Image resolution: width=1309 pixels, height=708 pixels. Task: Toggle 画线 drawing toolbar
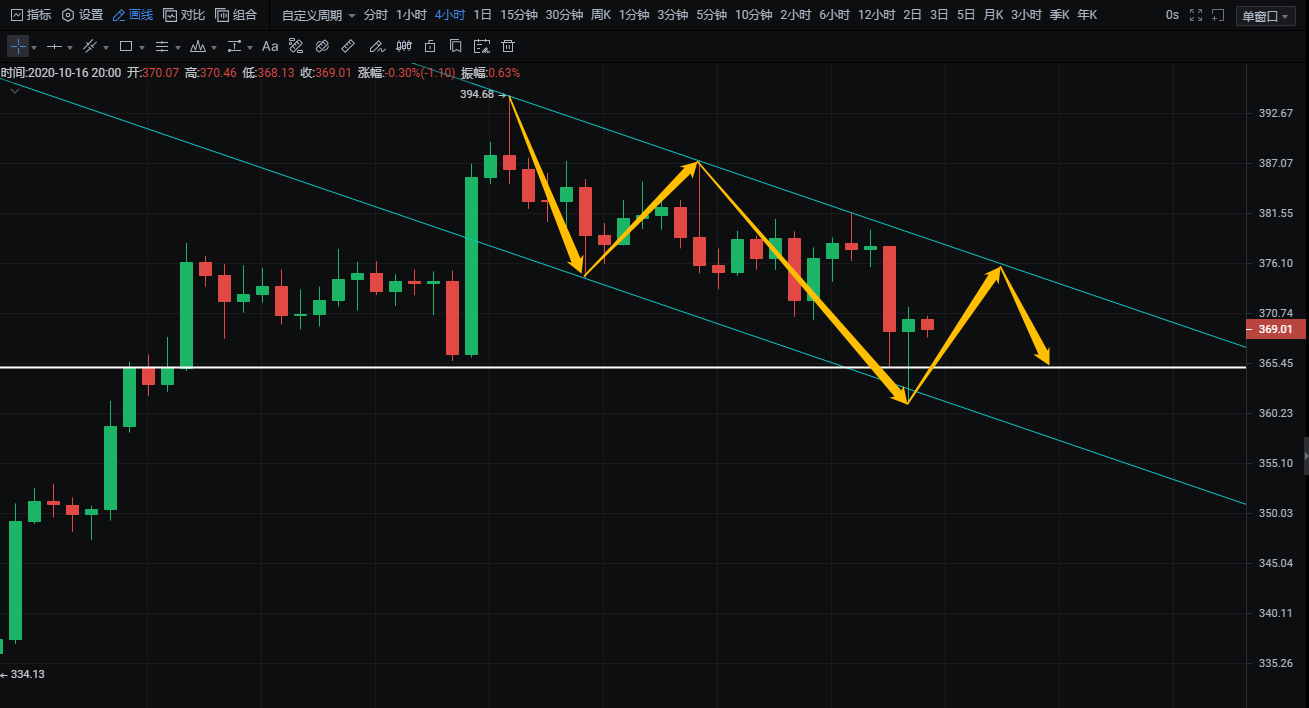click(132, 15)
